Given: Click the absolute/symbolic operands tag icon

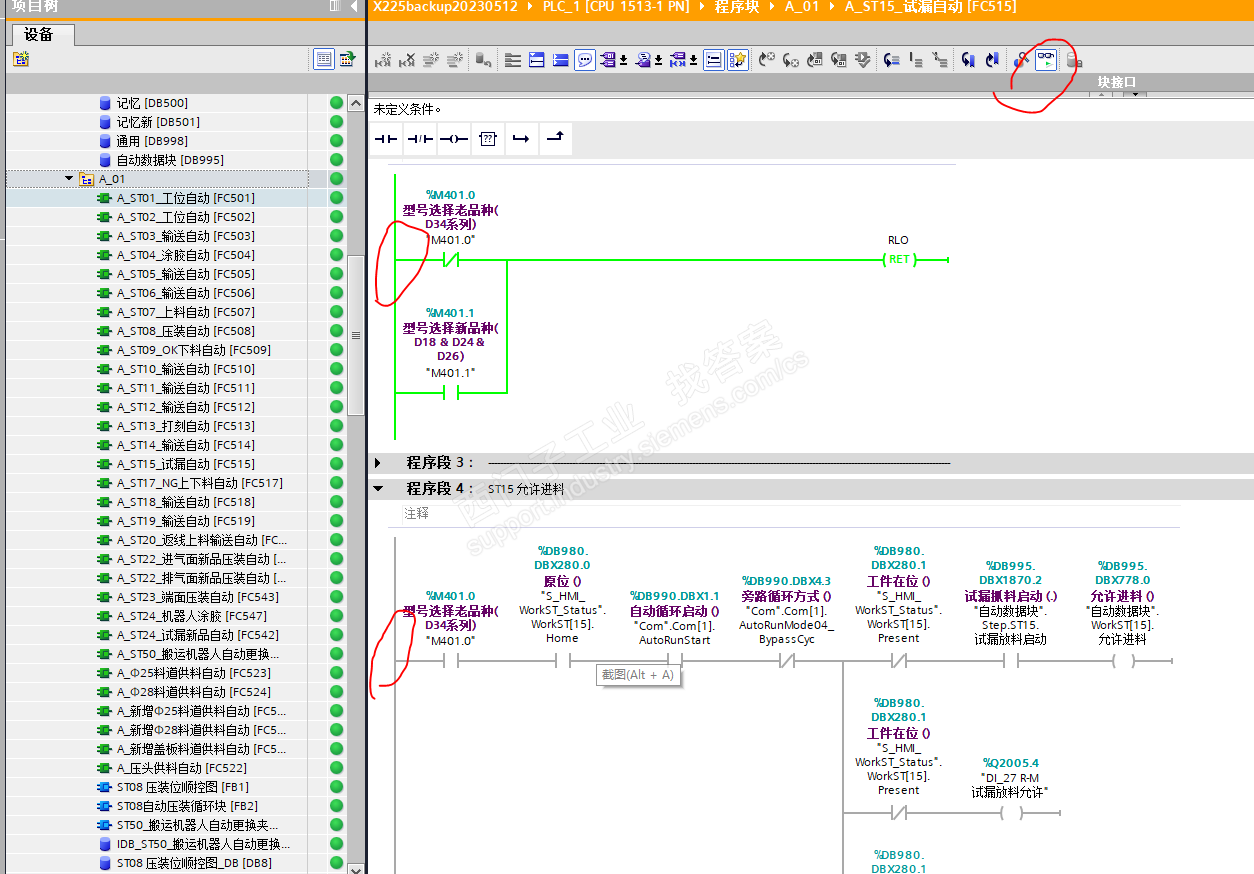Looking at the screenshot, I should (x=609, y=60).
